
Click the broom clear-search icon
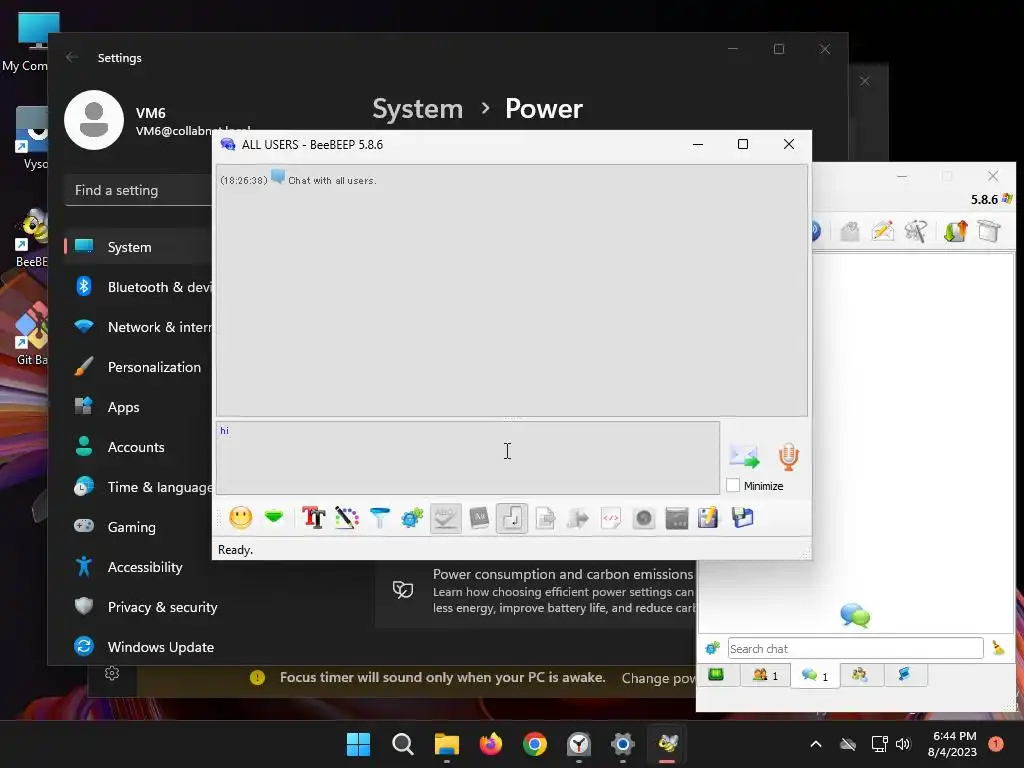pyautogui.click(x=998, y=648)
